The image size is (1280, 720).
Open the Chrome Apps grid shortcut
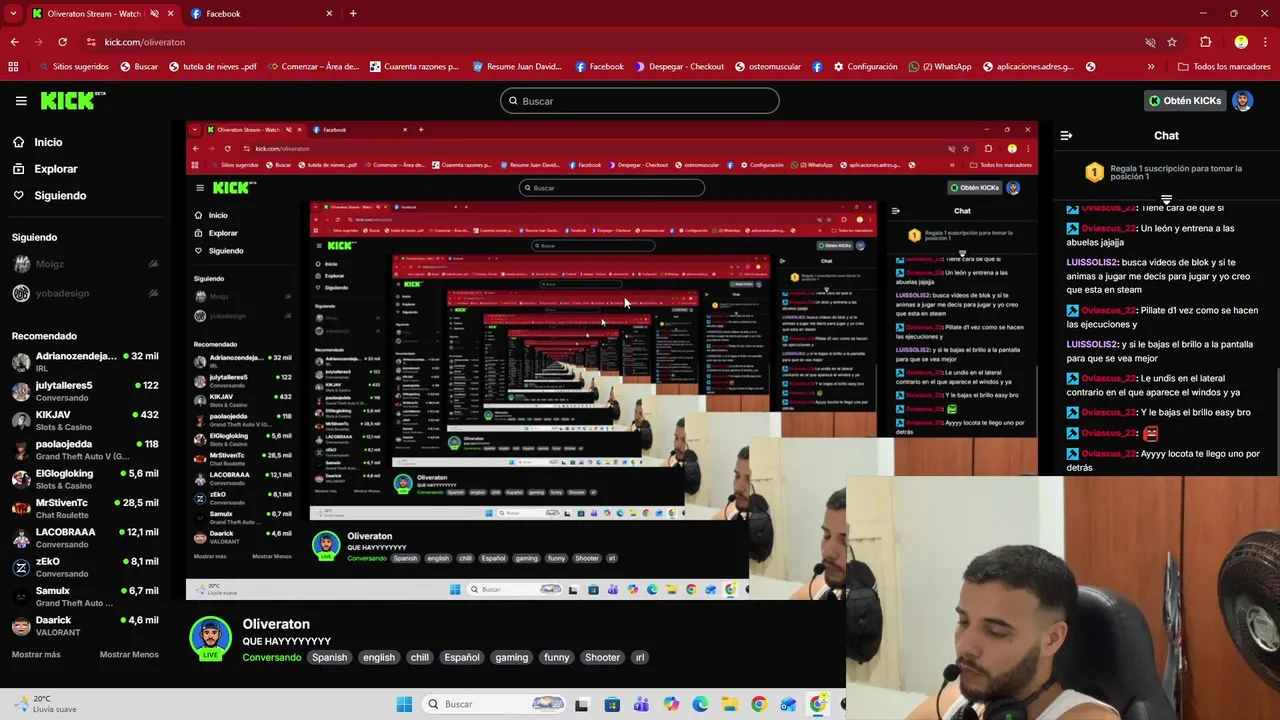tap(13, 67)
